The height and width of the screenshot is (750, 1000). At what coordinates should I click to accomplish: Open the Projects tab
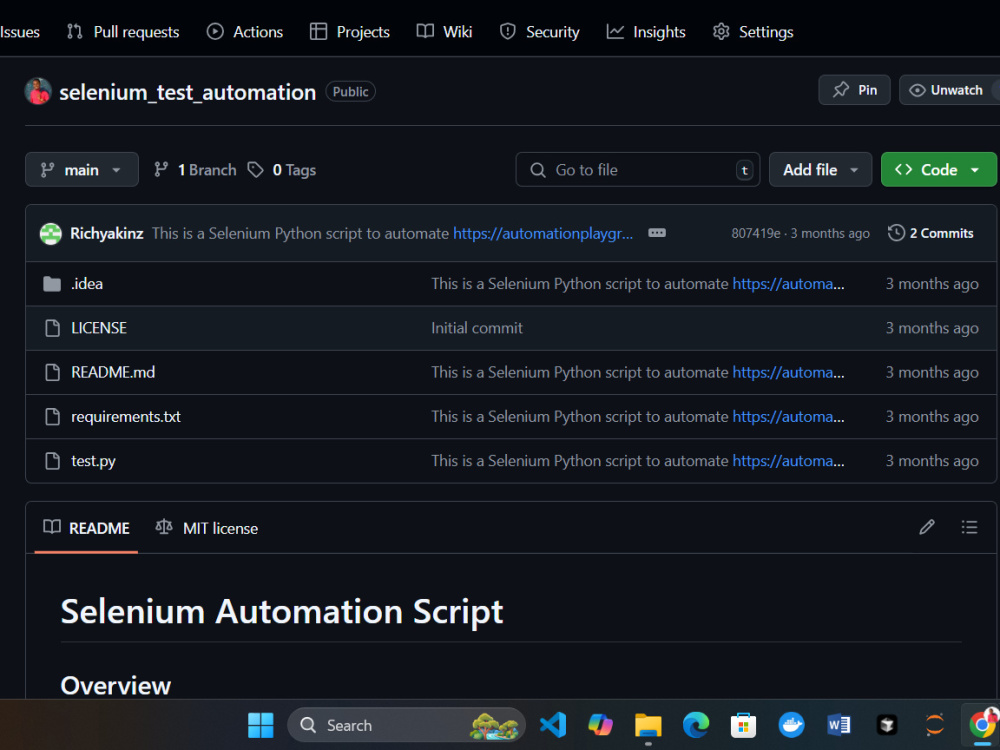click(349, 32)
